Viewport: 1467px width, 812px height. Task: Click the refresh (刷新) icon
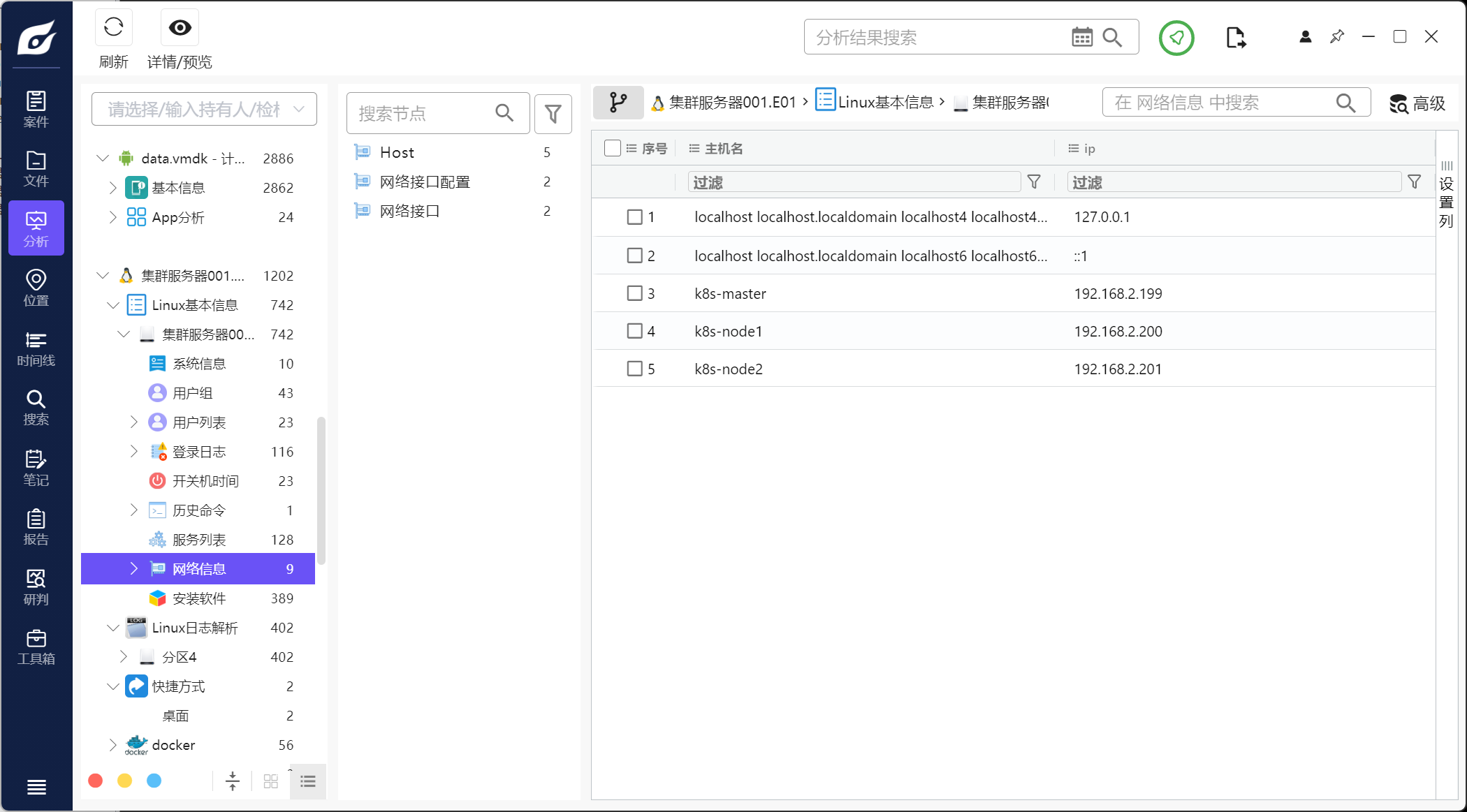(113, 28)
